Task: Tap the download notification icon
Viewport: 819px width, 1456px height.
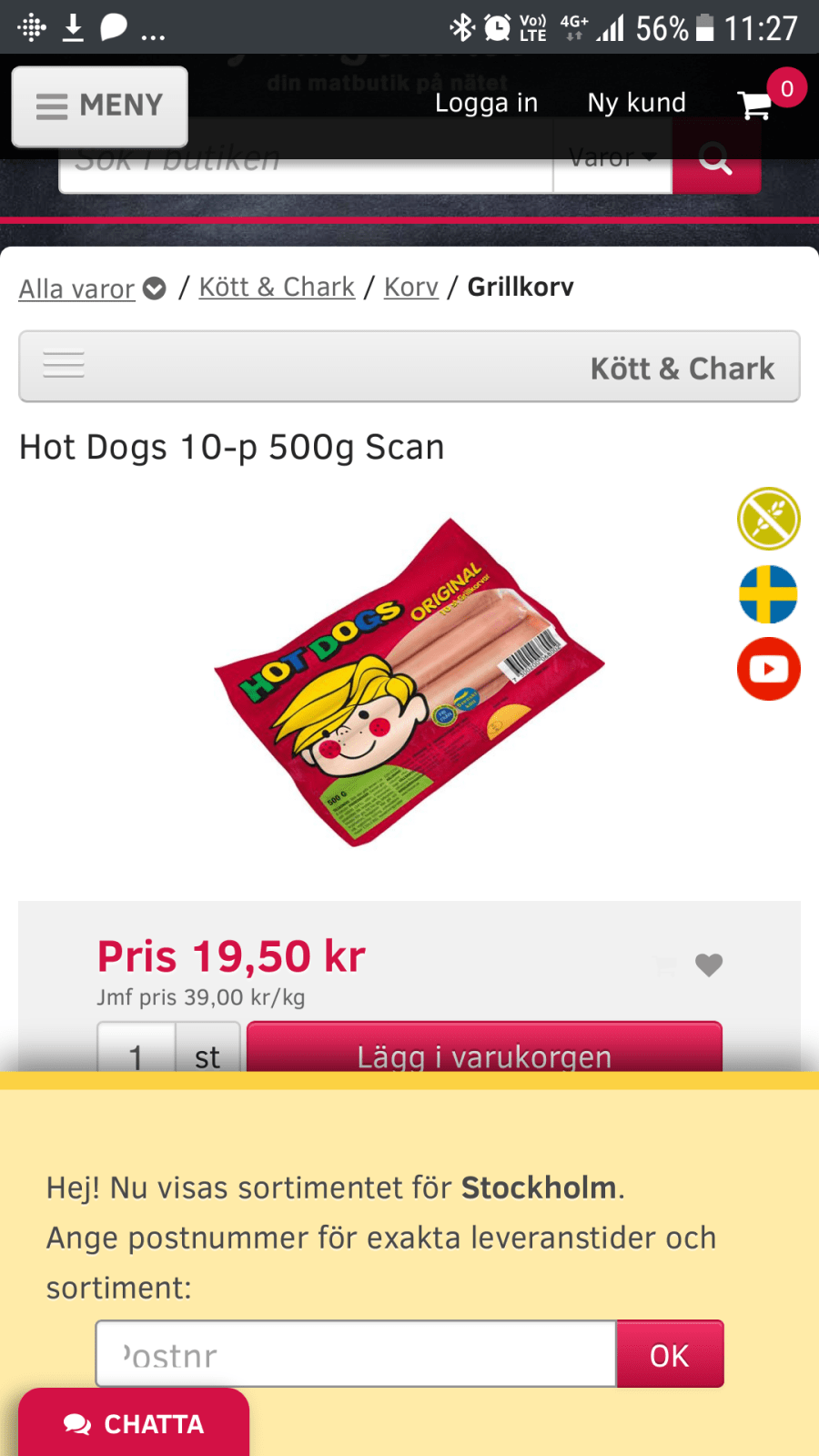Action: [73, 27]
